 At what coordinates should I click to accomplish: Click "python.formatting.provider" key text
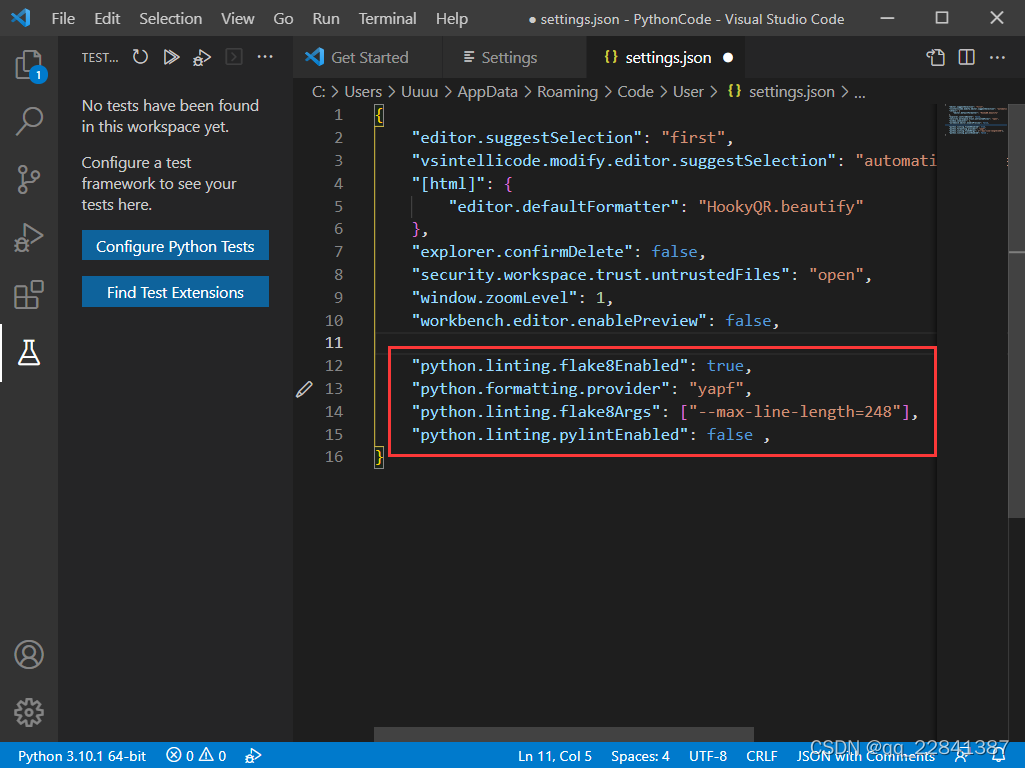coord(541,389)
